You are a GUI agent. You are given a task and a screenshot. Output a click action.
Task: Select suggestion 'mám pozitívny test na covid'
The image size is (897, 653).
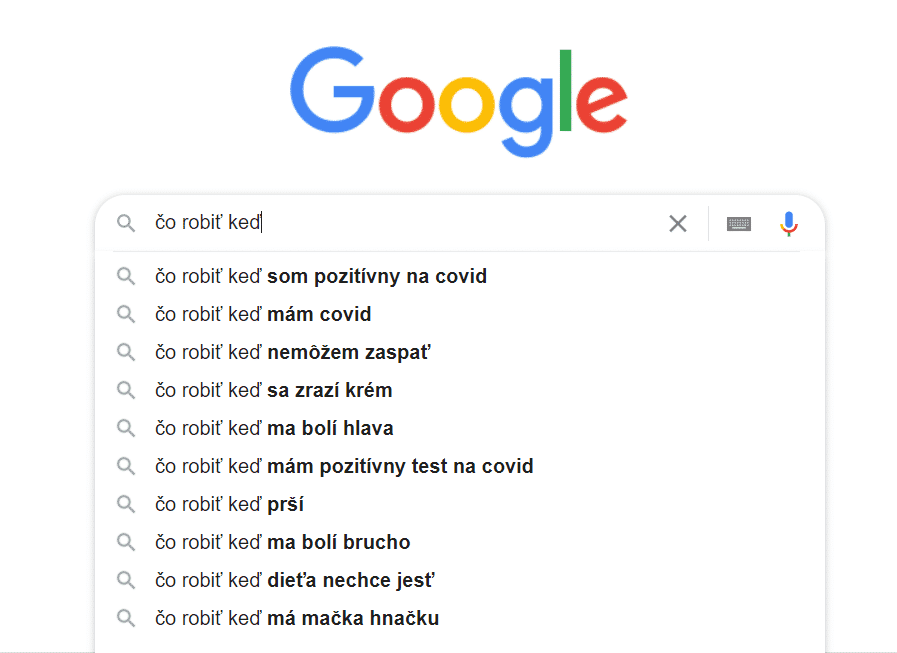(460, 466)
